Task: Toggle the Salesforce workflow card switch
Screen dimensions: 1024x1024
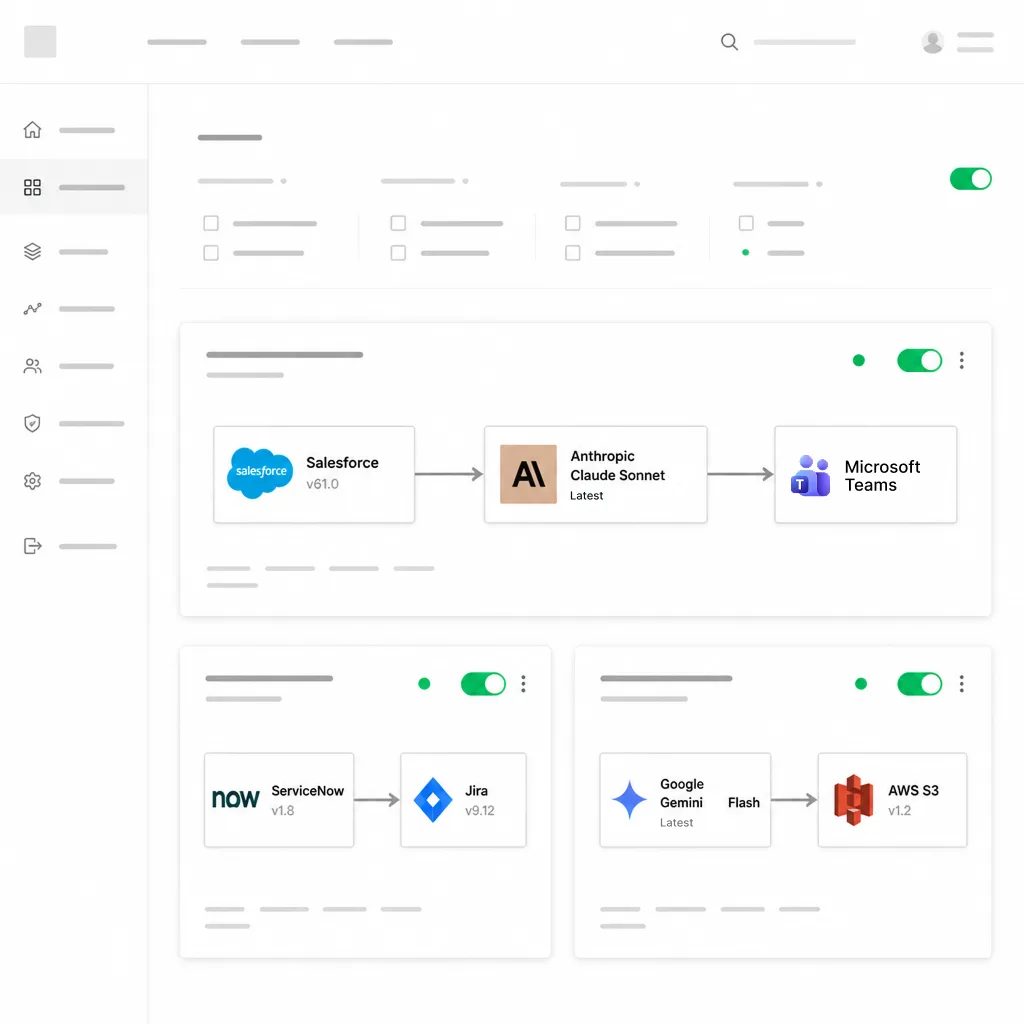Action: point(920,360)
